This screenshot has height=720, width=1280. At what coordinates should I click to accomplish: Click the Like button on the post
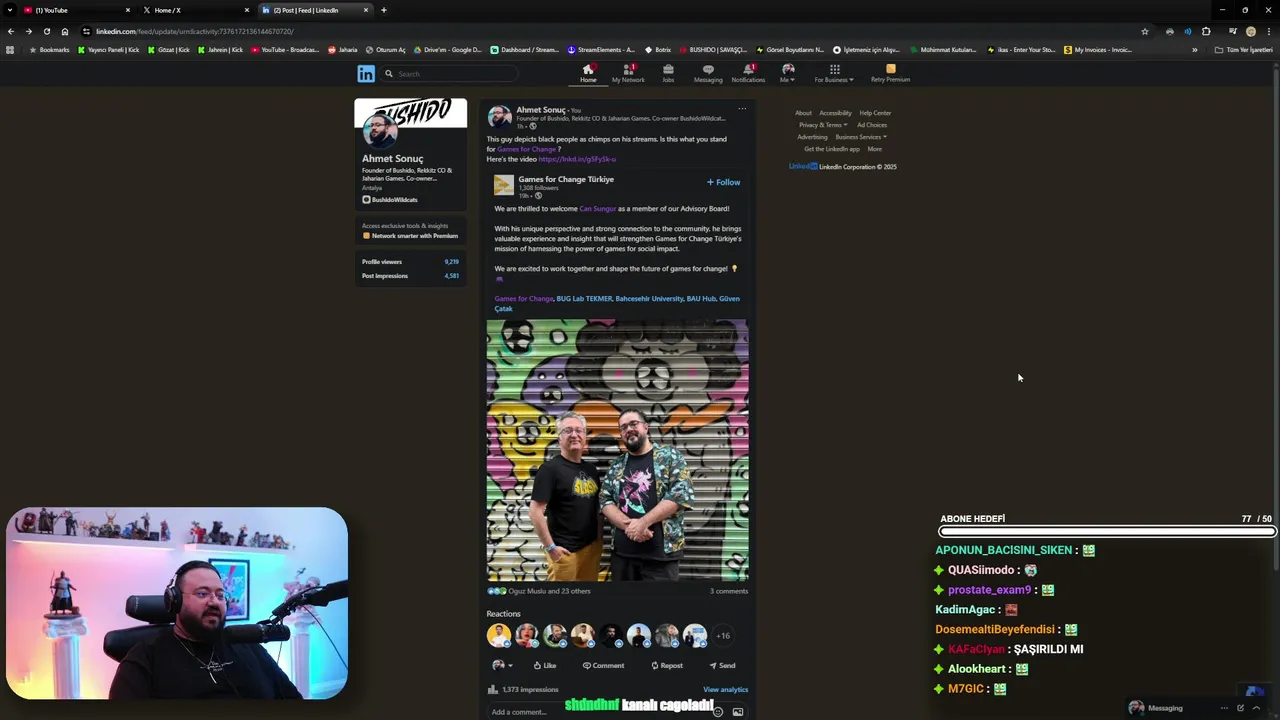click(x=544, y=665)
